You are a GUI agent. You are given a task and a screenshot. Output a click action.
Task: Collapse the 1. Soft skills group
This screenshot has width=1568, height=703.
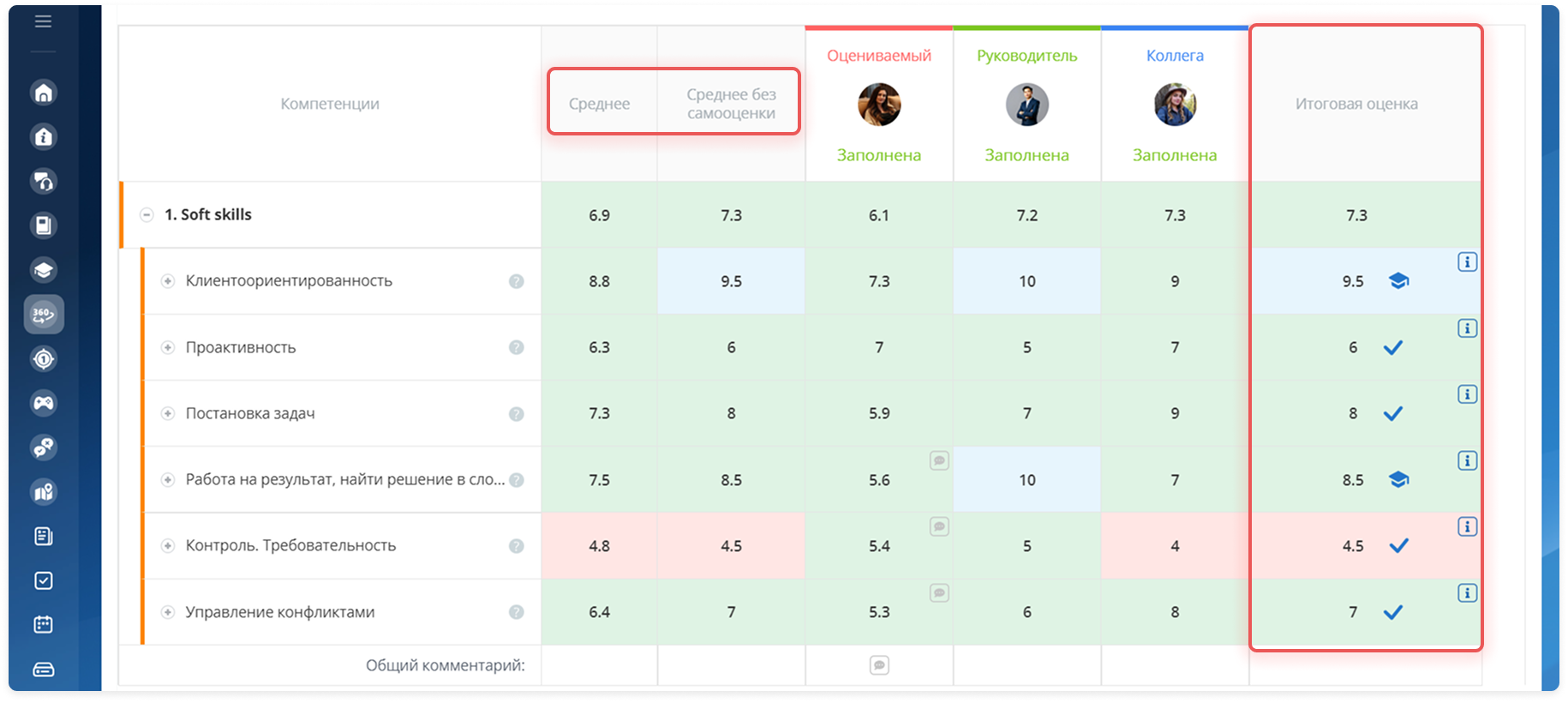tap(147, 215)
